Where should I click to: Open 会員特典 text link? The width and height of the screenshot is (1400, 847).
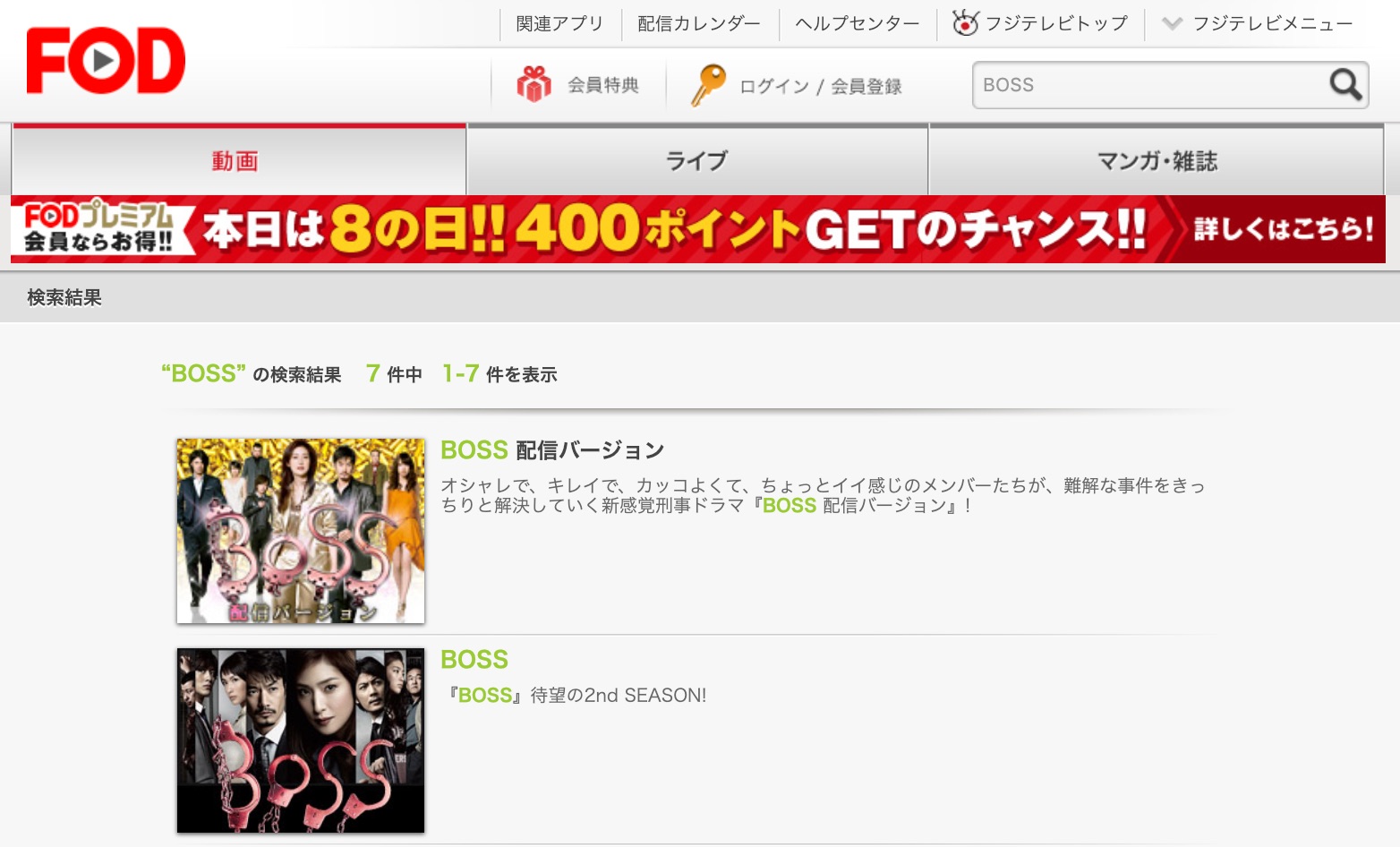[x=602, y=85]
